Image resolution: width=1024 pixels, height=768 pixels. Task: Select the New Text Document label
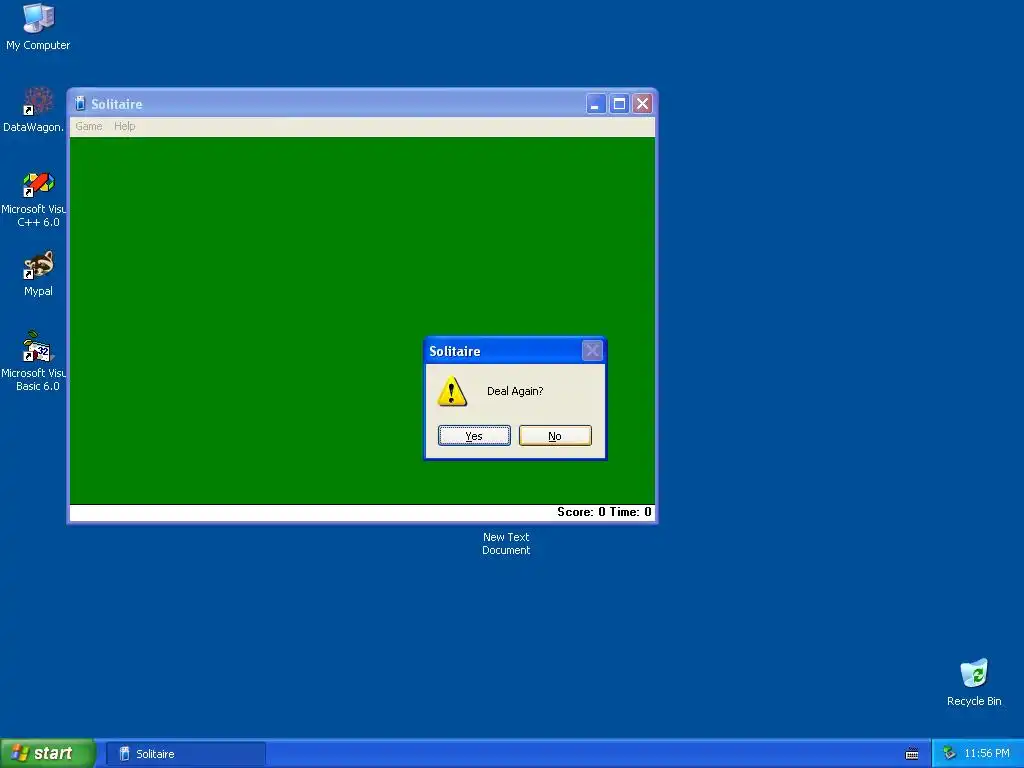click(x=506, y=543)
